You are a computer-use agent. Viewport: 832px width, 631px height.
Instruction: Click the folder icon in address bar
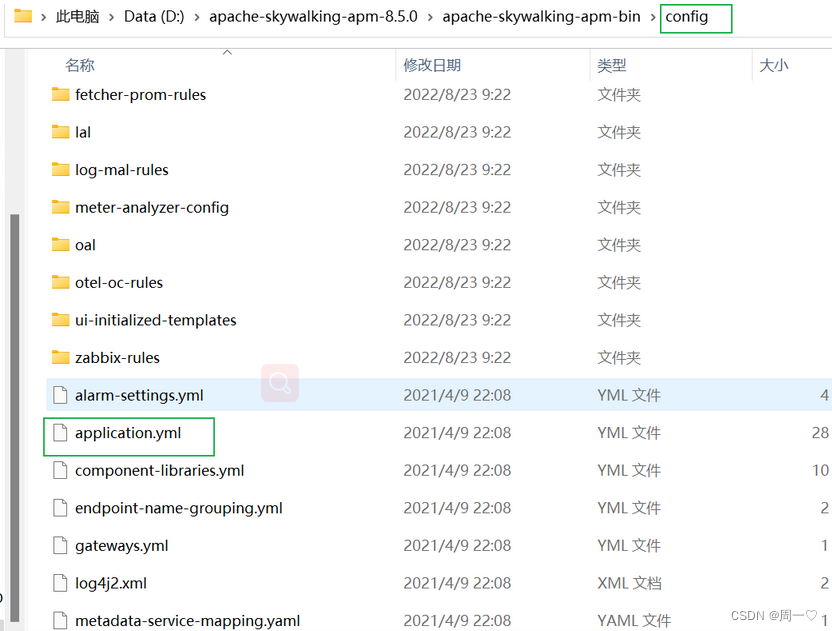[x=23, y=16]
